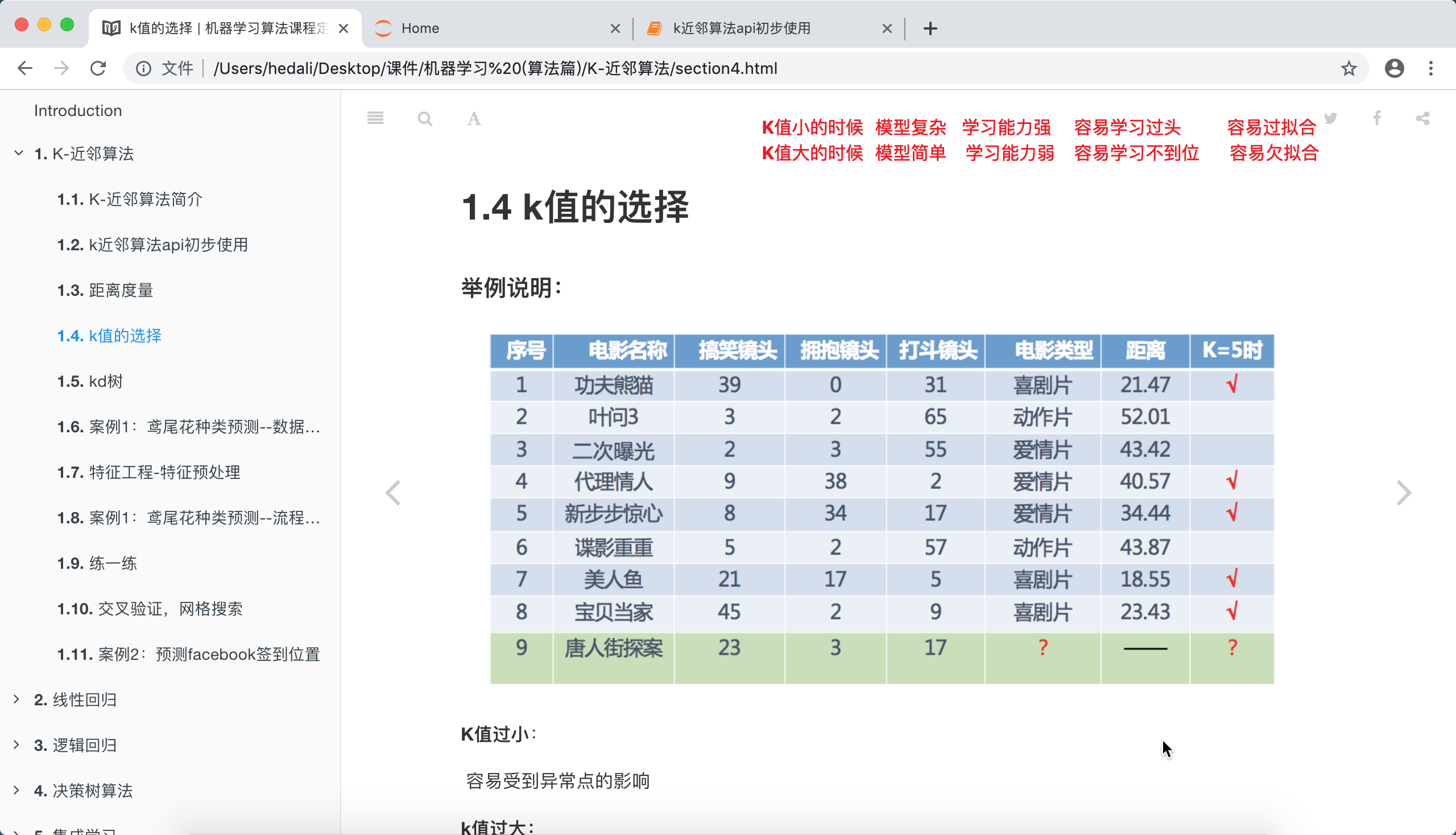
Task: Toggle the sidebar with the hamburger icon
Action: 375,118
